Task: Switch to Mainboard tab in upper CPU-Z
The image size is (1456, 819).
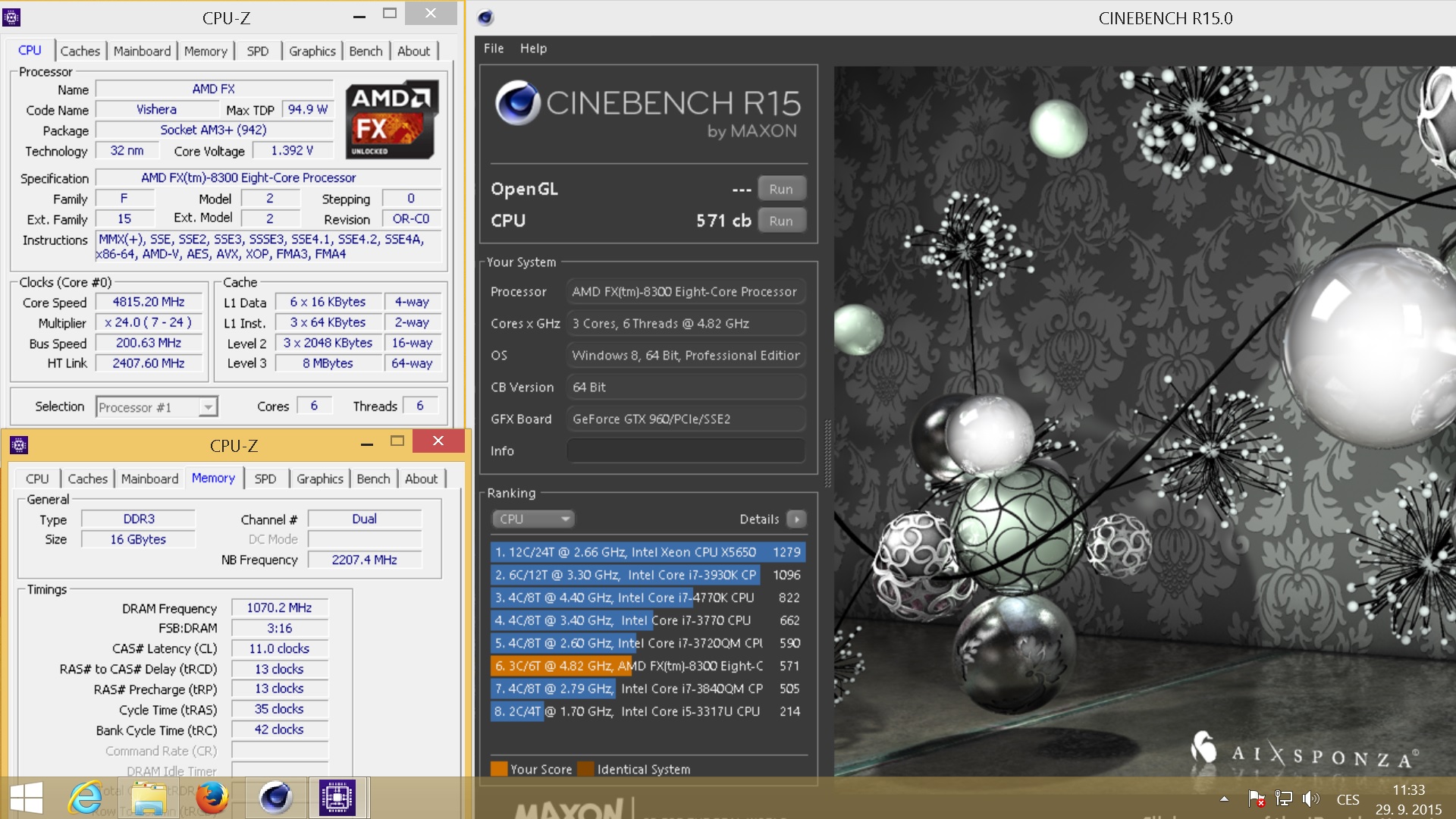Action: coord(142,51)
